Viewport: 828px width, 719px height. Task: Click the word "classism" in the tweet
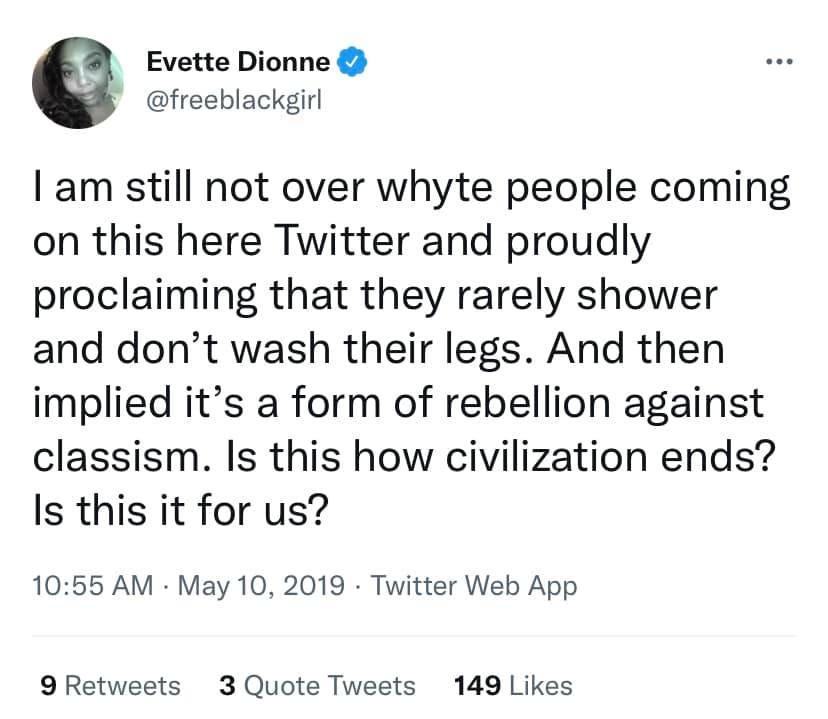click(x=106, y=458)
